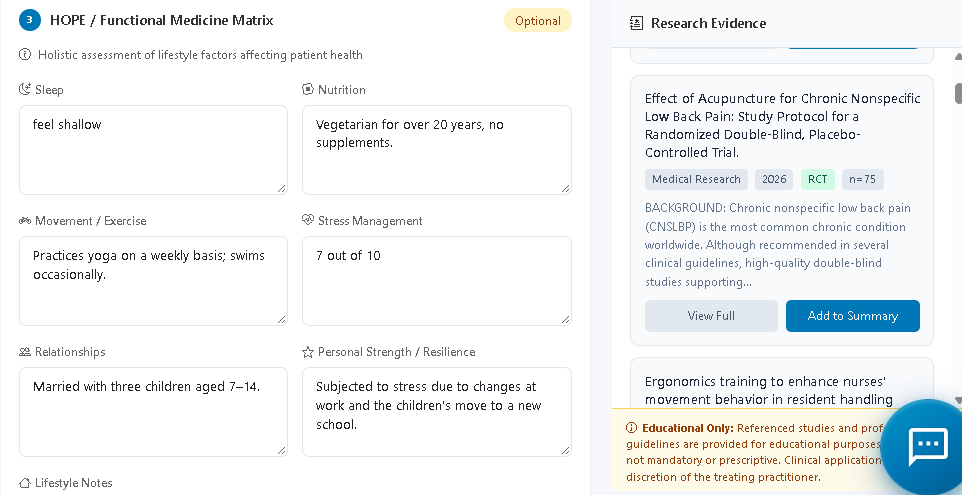
Task: Click the Lifestyle Notes label
Action: (74, 483)
